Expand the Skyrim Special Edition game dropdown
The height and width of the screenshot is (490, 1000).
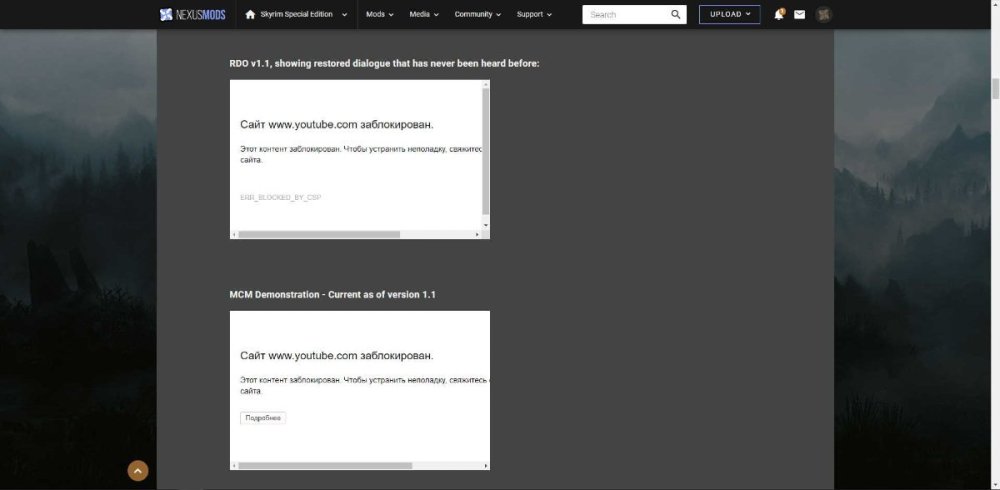point(344,15)
